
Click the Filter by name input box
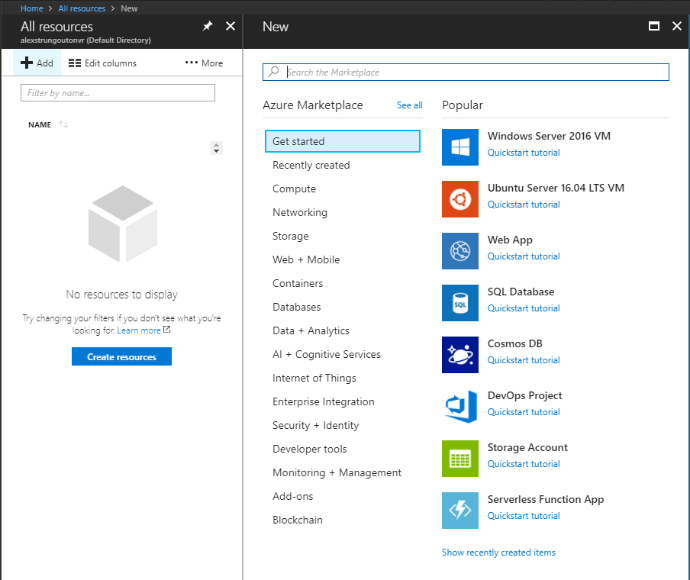118,93
